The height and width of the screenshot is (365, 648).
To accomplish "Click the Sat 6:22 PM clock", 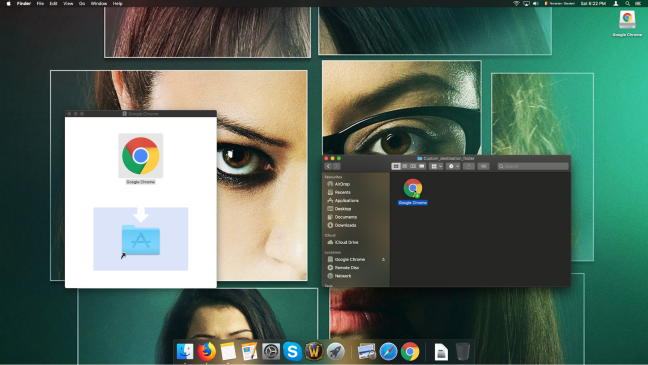I will point(593,3).
